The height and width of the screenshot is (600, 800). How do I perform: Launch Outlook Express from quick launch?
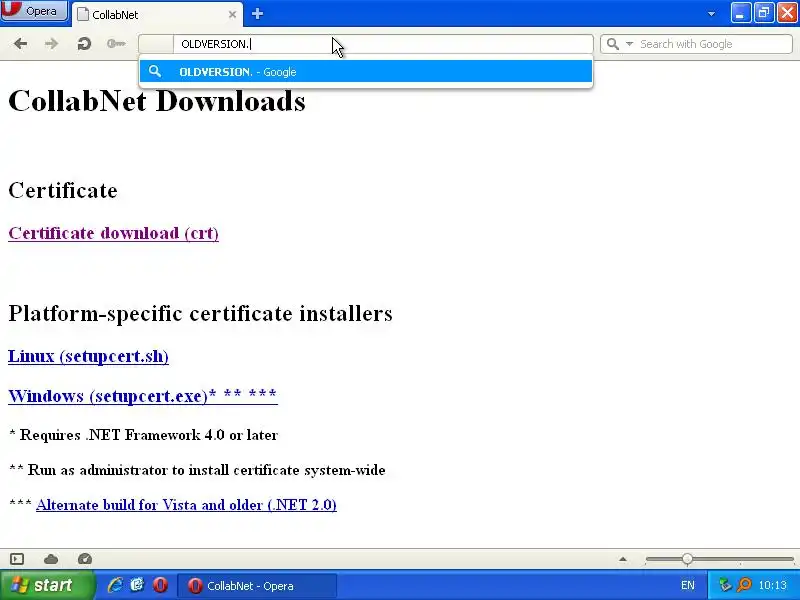137,585
